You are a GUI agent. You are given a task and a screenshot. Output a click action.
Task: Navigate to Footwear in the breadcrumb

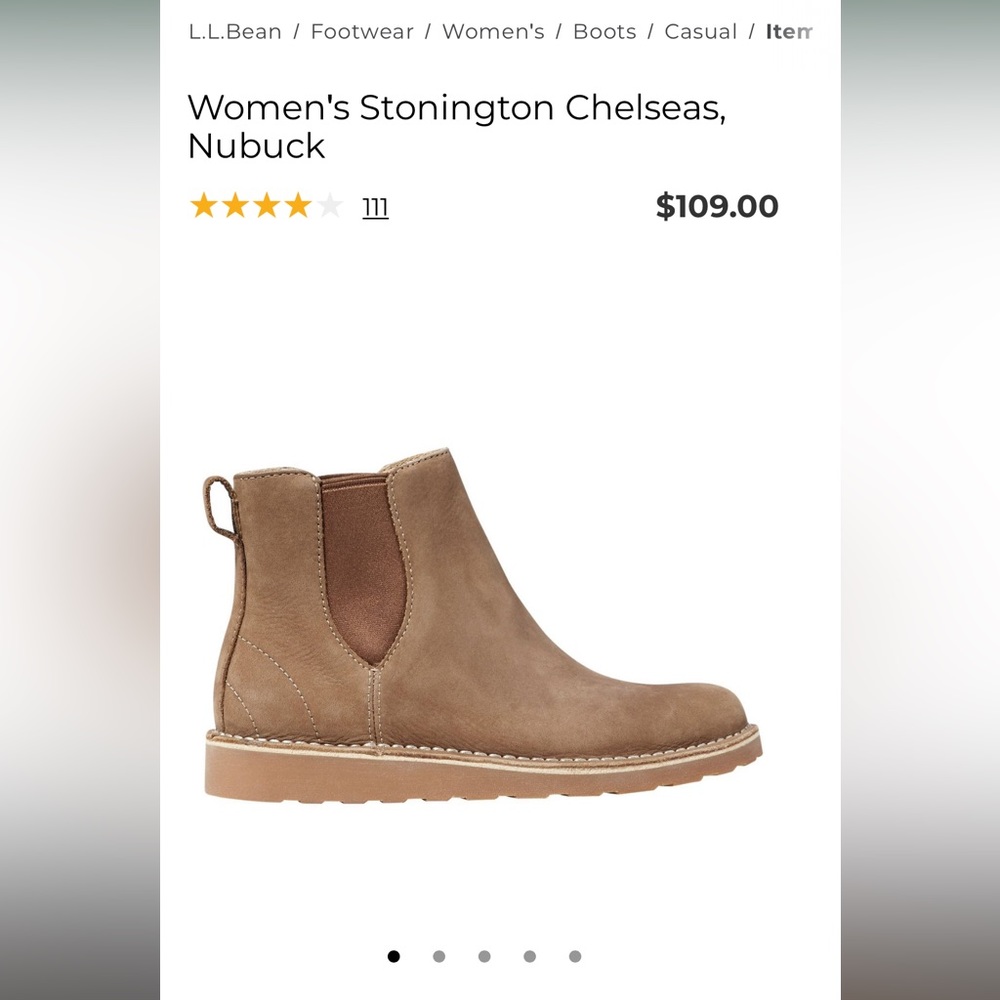363,31
